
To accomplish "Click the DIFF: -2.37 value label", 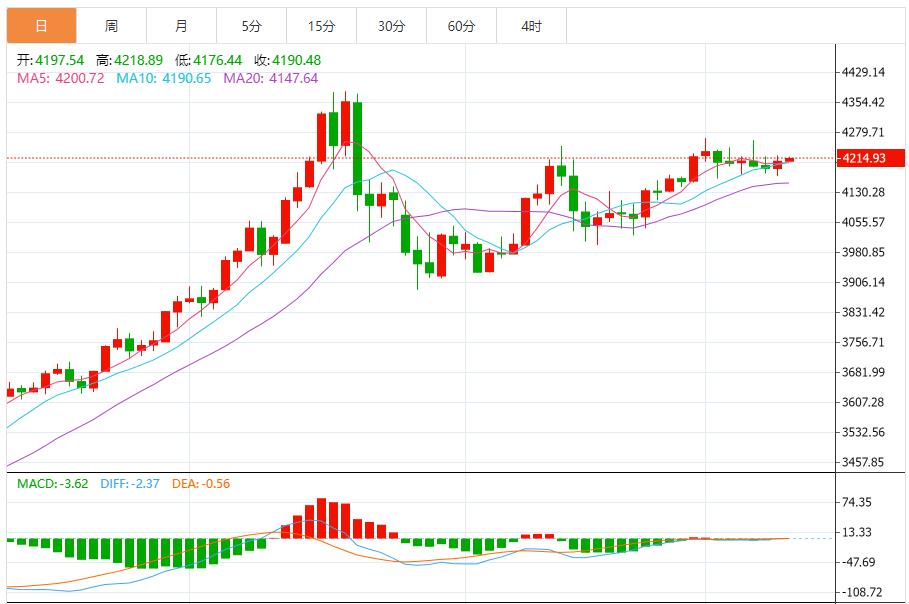I will 131,484.
